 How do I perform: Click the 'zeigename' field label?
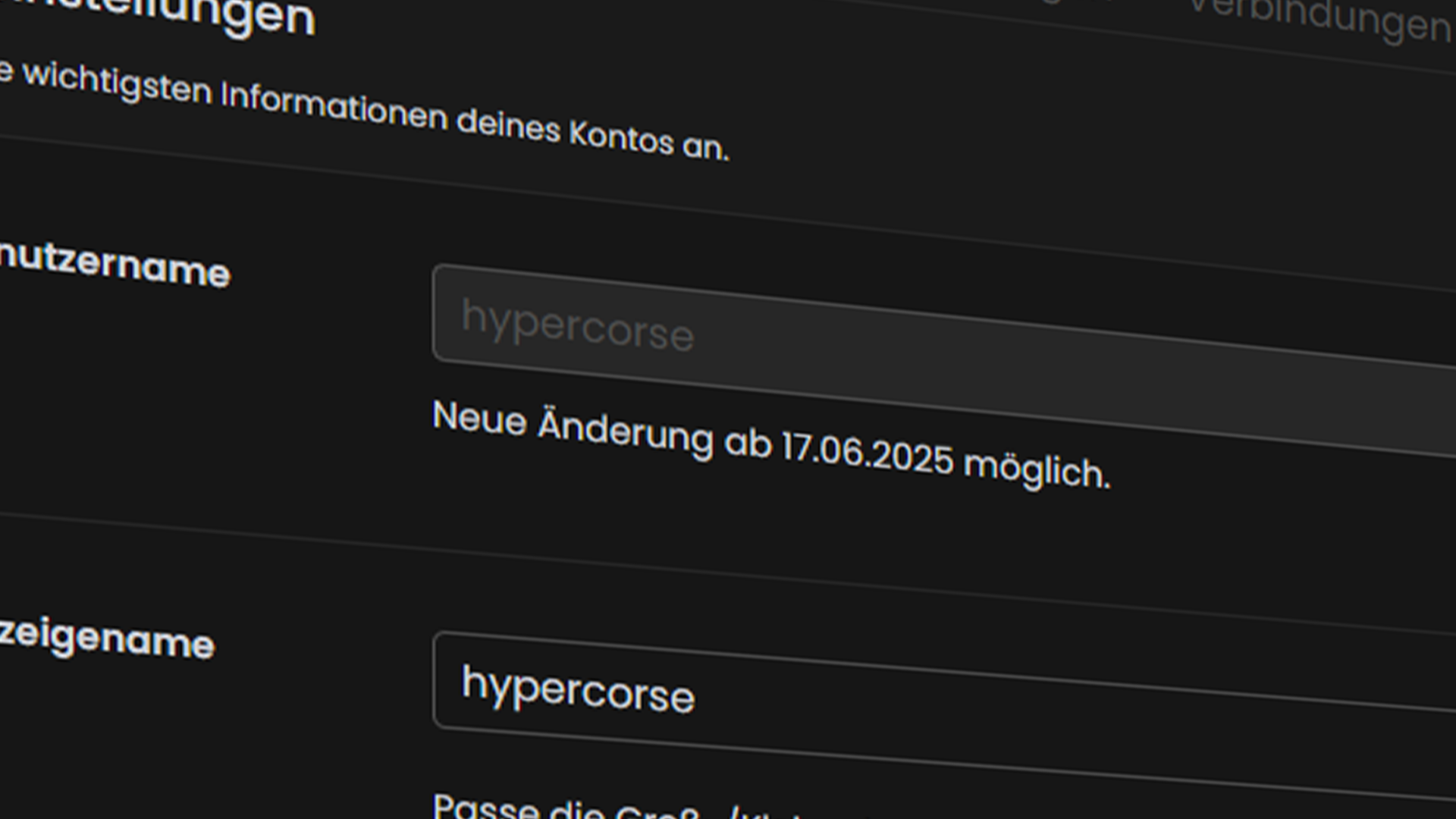[x=107, y=639]
